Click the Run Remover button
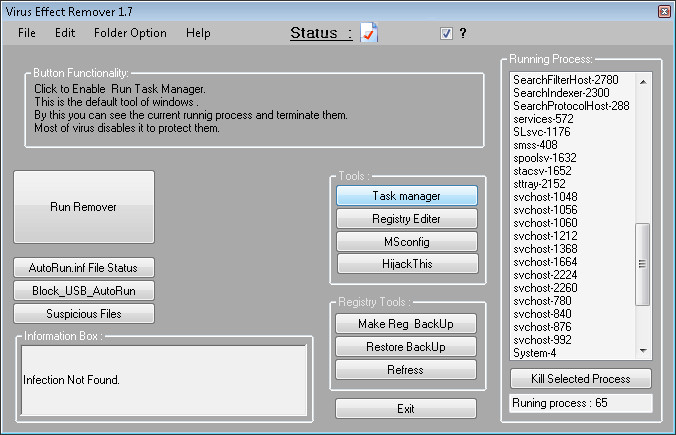This screenshot has height=435, width=676. pos(84,207)
